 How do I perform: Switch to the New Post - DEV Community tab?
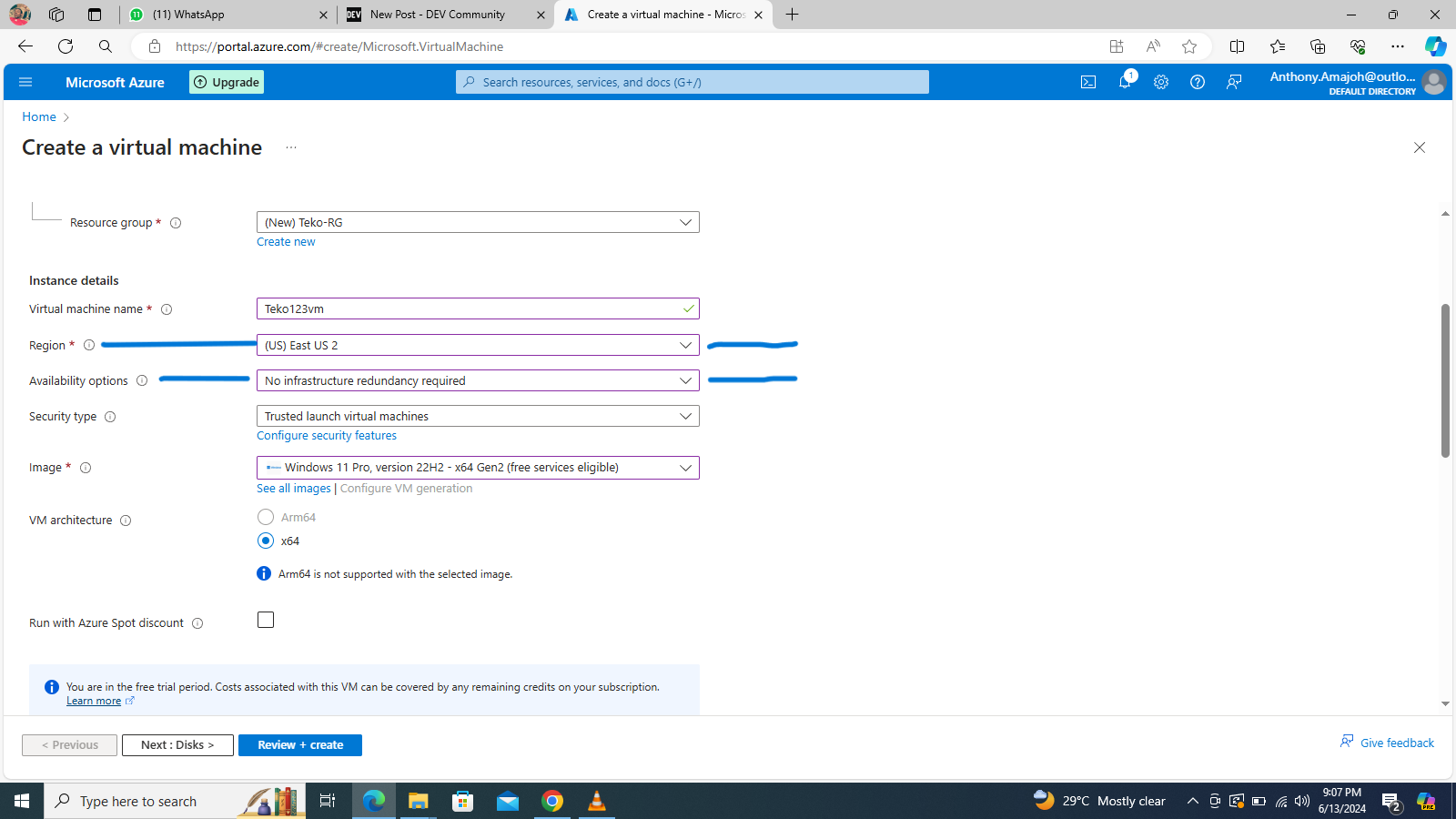point(446,15)
